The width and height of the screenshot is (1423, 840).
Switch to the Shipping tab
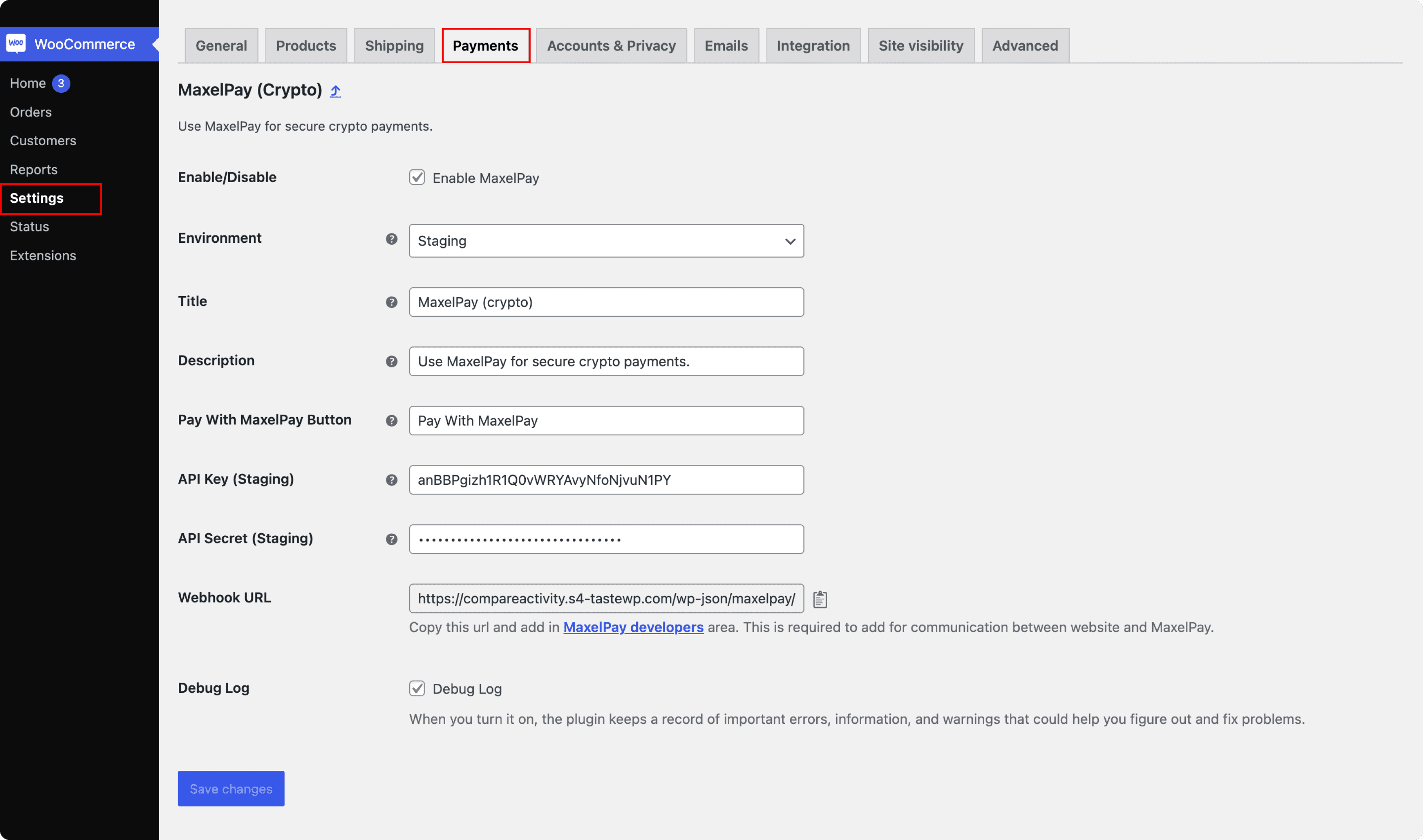tap(394, 46)
